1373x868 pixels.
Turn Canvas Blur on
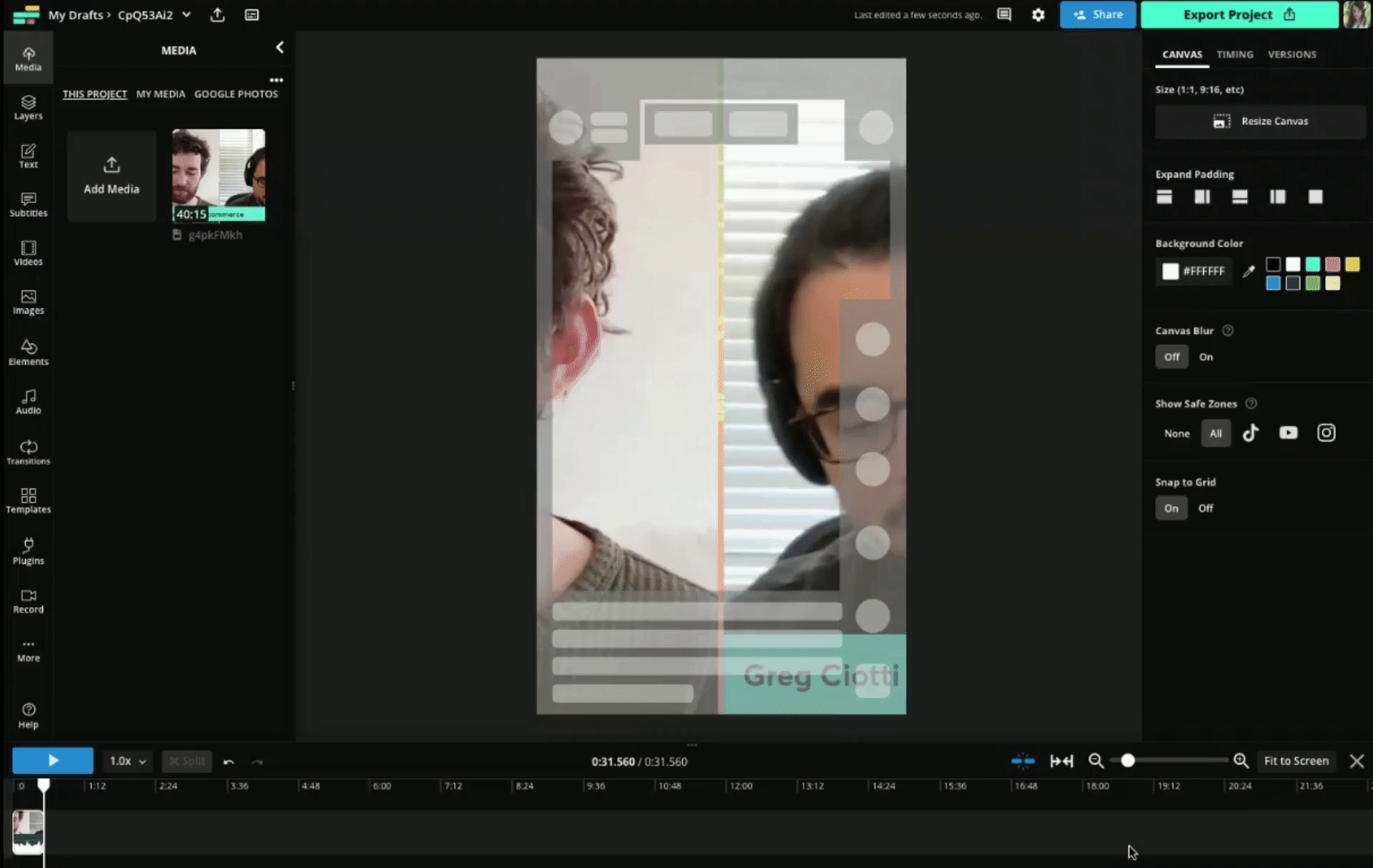pyautogui.click(x=1206, y=357)
